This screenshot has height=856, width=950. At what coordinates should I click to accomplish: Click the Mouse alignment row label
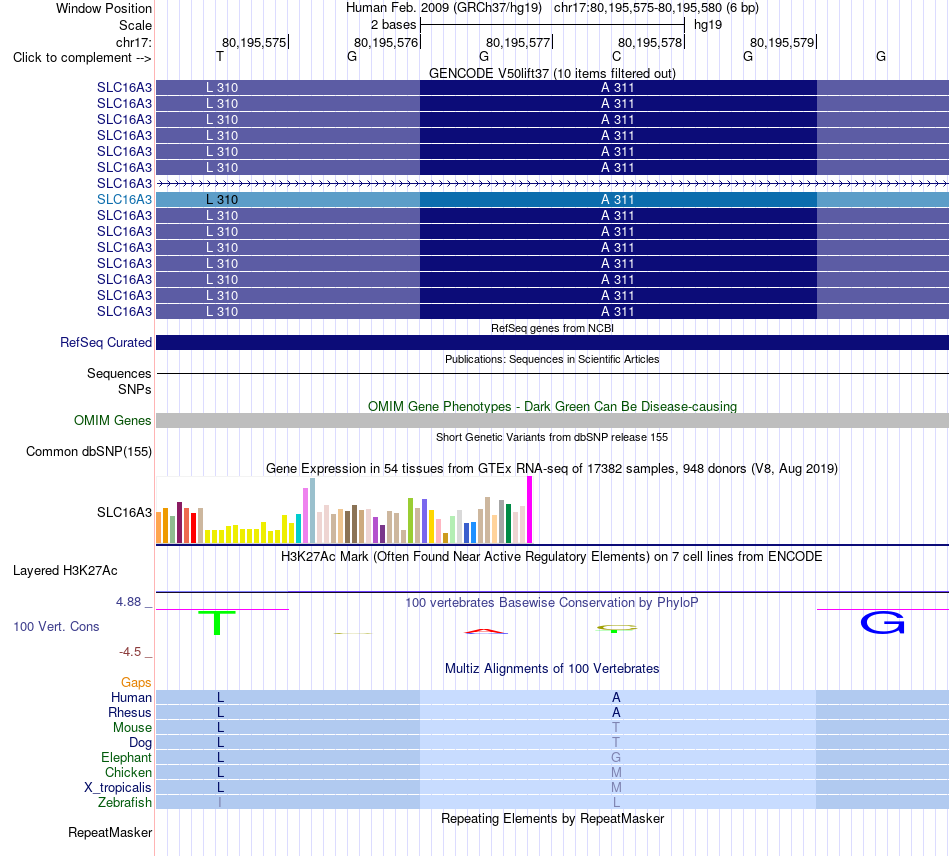coord(132,728)
